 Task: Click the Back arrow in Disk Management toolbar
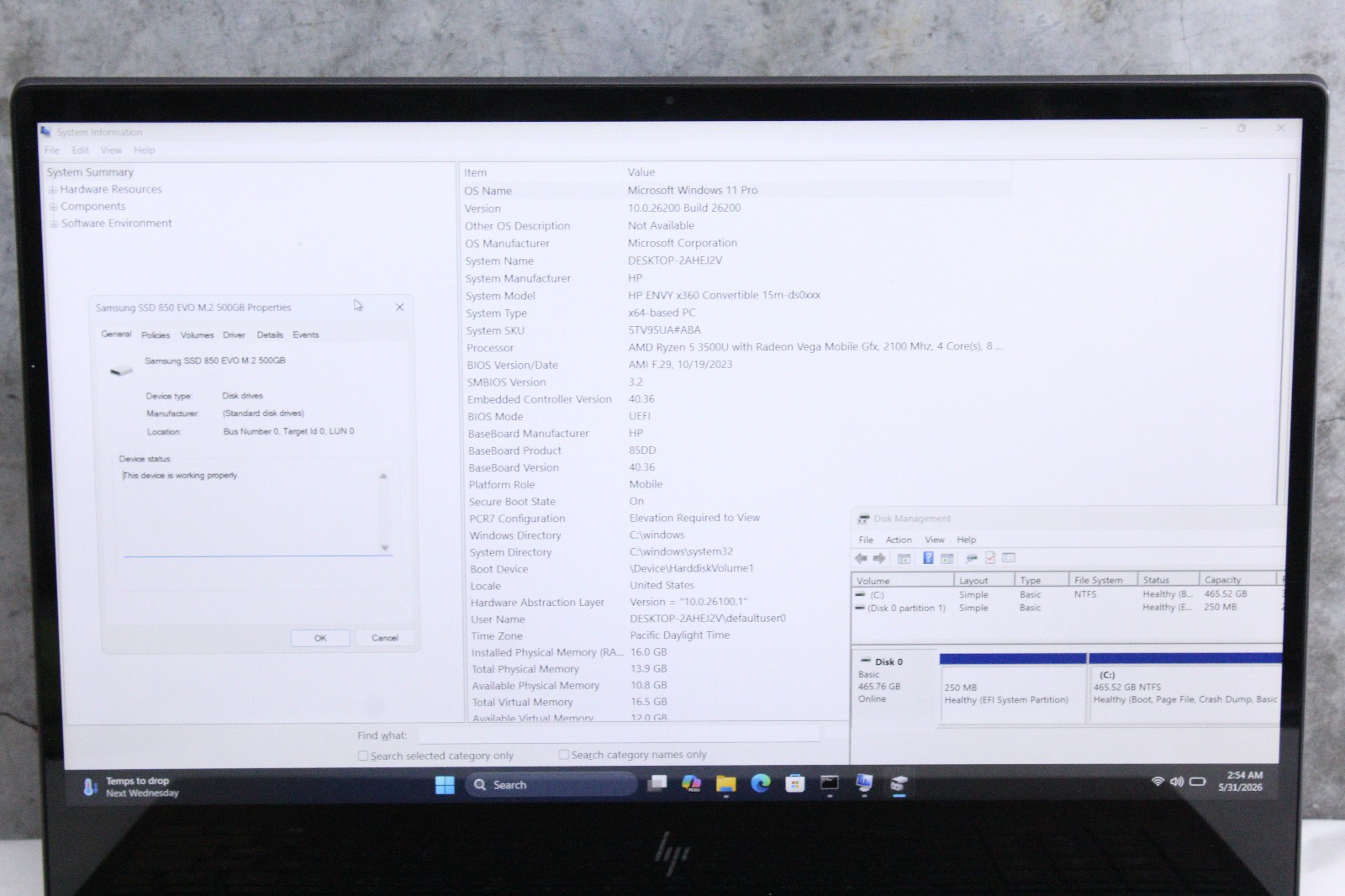(861, 558)
